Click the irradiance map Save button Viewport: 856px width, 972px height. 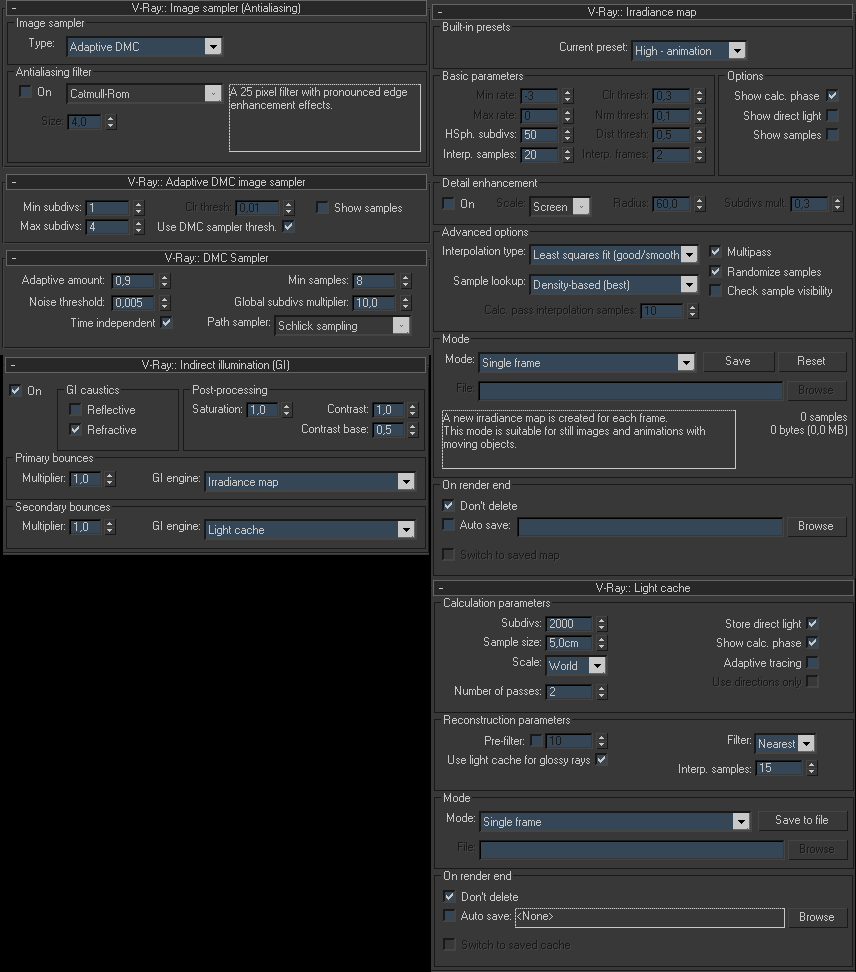click(x=737, y=361)
